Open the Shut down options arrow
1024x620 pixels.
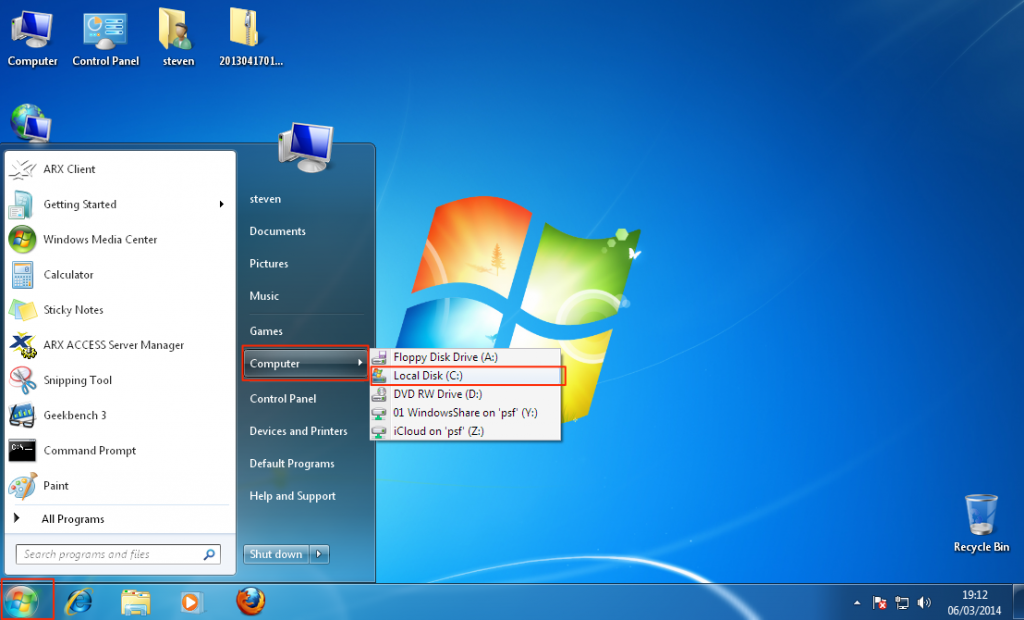(319, 555)
